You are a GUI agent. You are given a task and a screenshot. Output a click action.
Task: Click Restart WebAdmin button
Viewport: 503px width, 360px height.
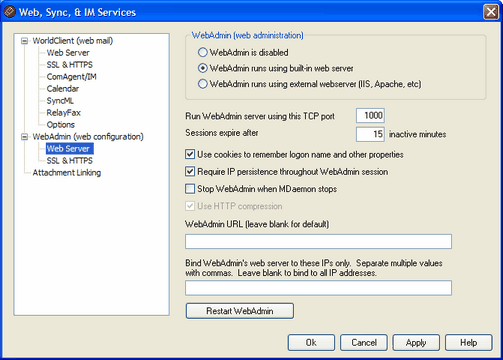(x=240, y=311)
